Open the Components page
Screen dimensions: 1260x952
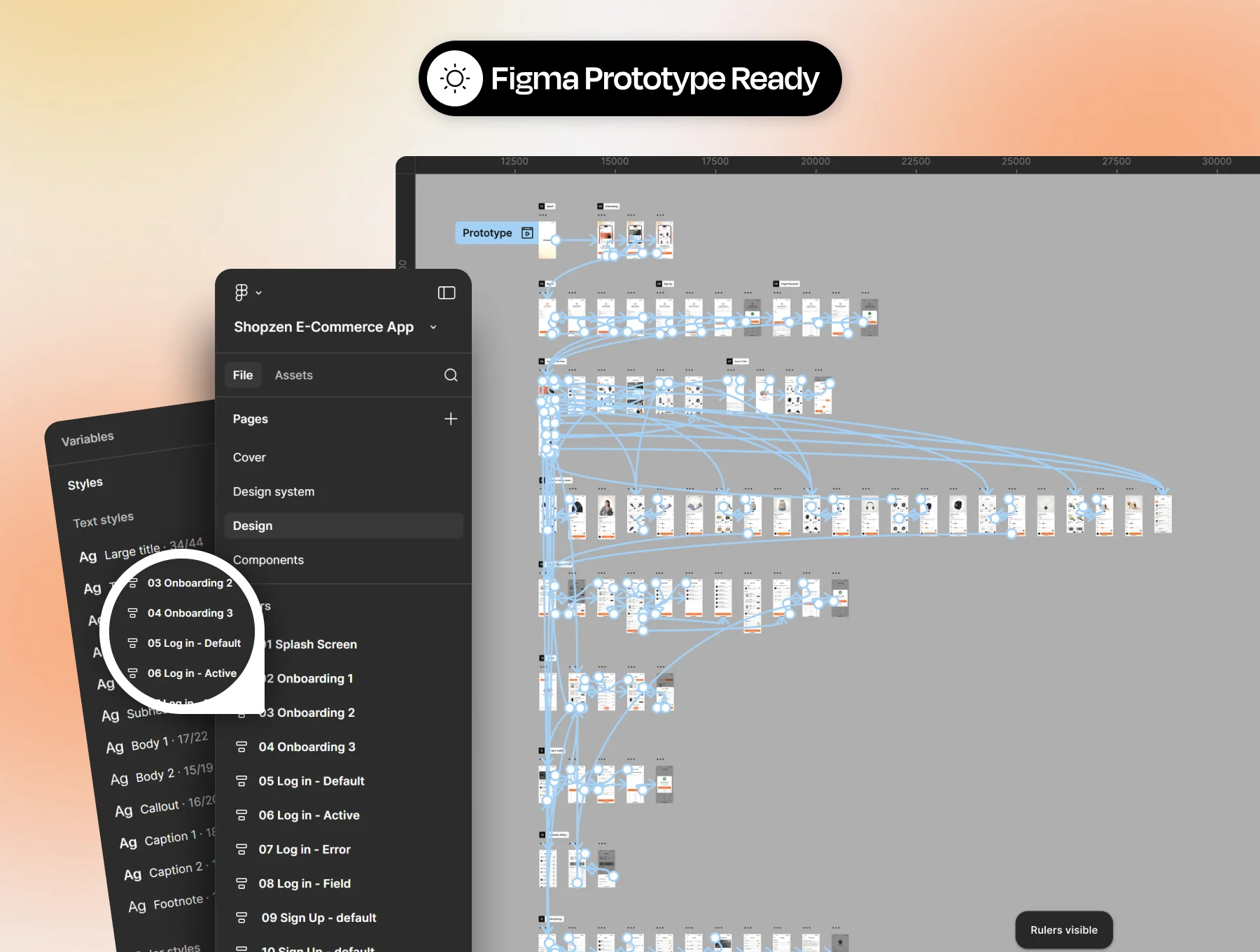click(x=268, y=560)
